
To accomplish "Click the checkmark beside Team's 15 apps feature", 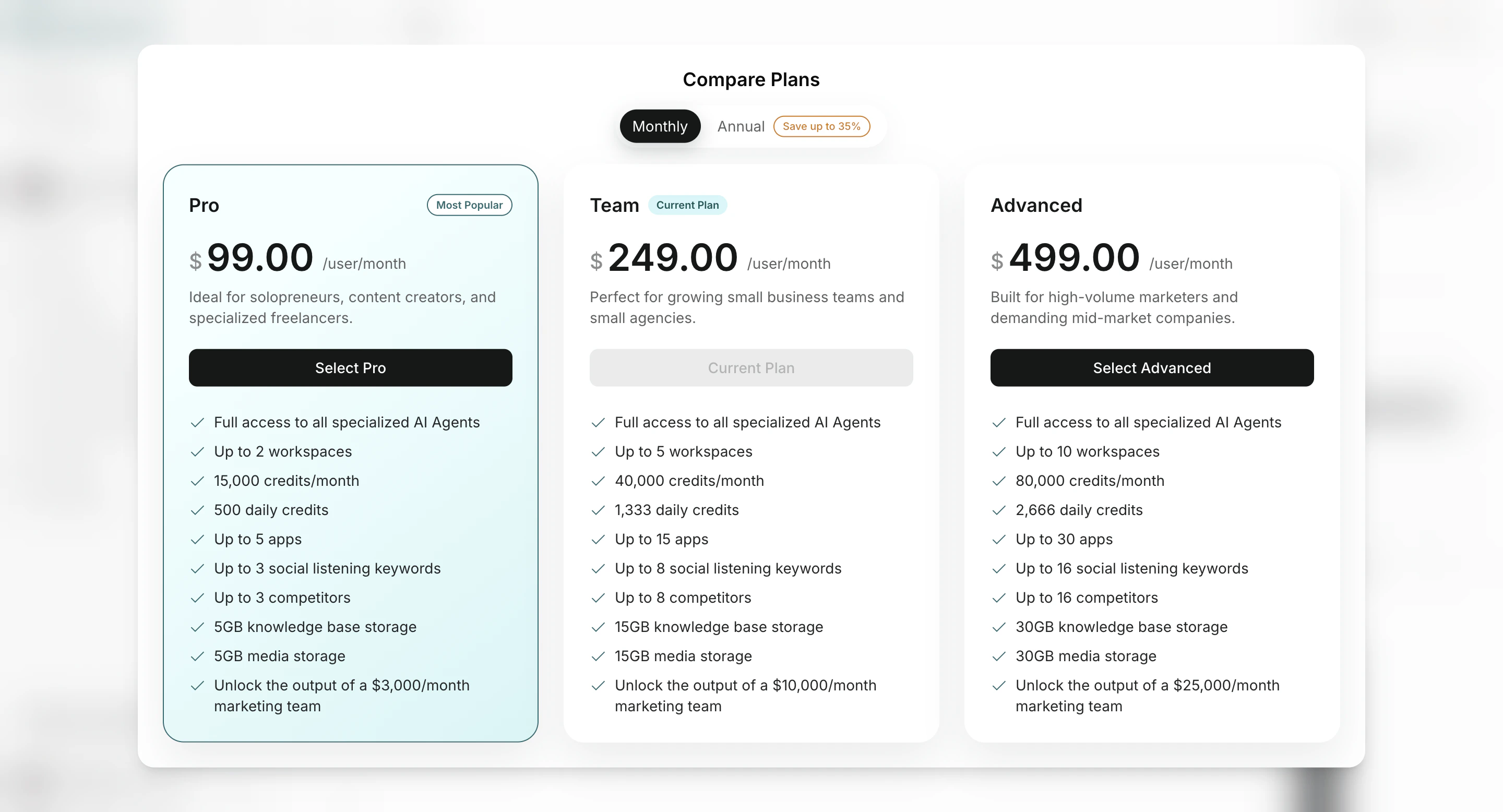I will point(598,539).
